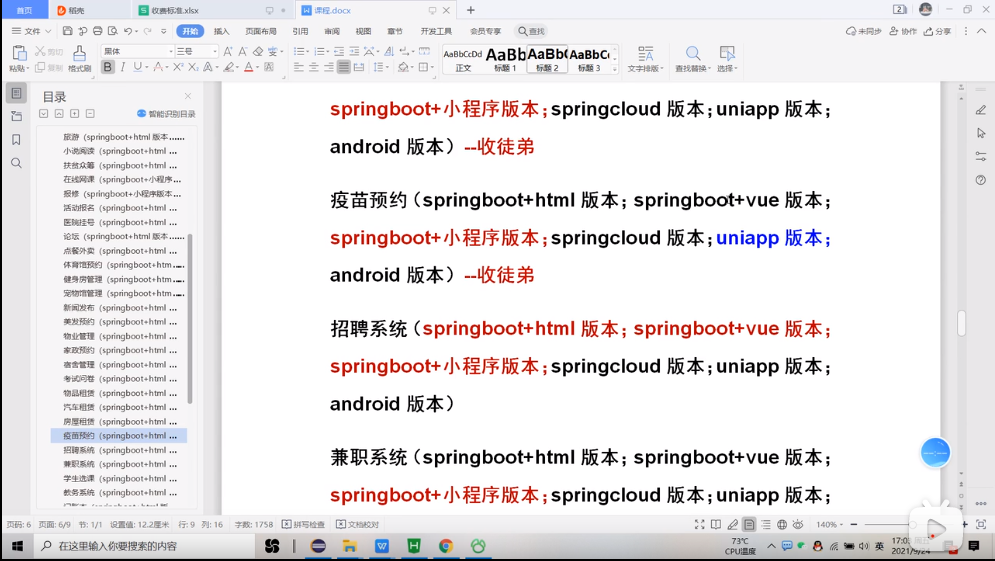Image resolution: width=995 pixels, height=561 pixels.
Task: Open the Help icon on right sidebar
Action: coord(980,180)
